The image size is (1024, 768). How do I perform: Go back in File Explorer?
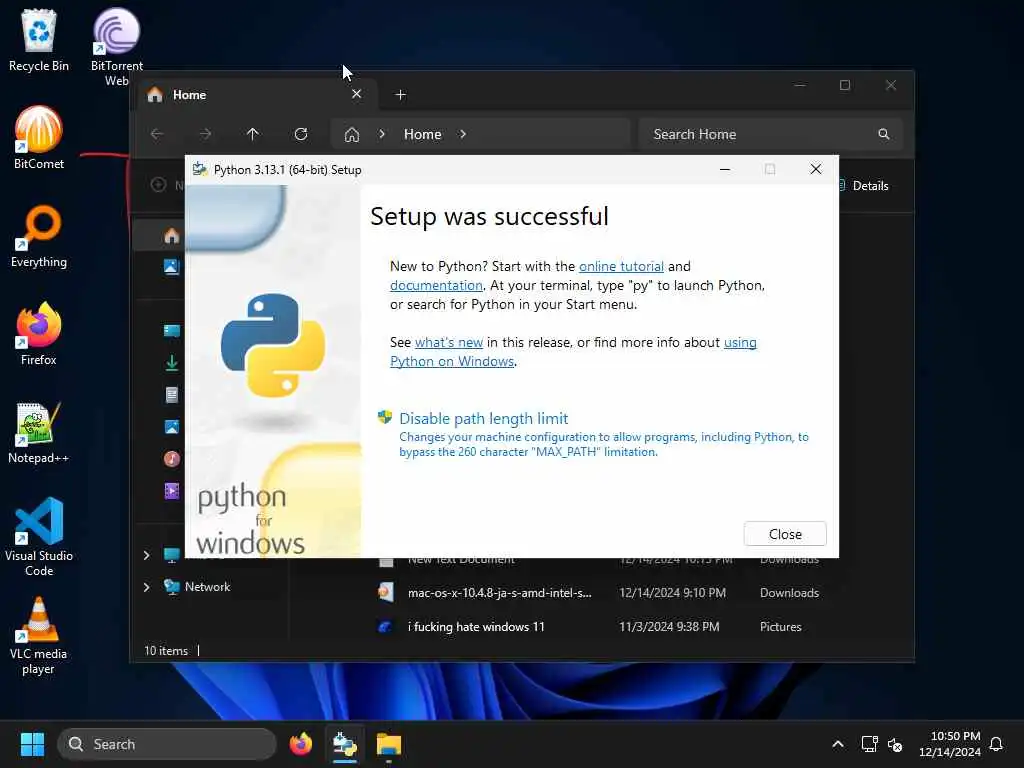[x=157, y=134]
